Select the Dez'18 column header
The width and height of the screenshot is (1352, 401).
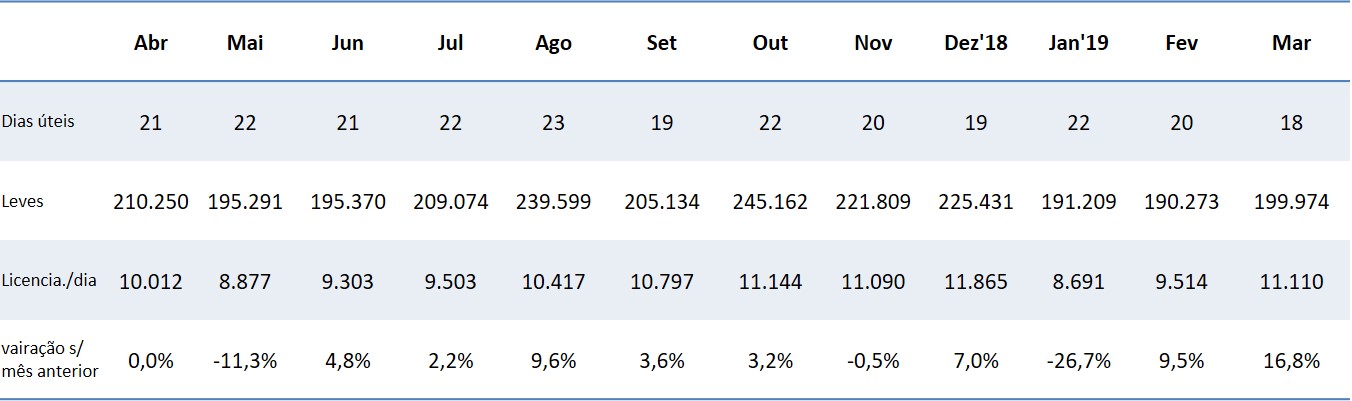click(975, 43)
